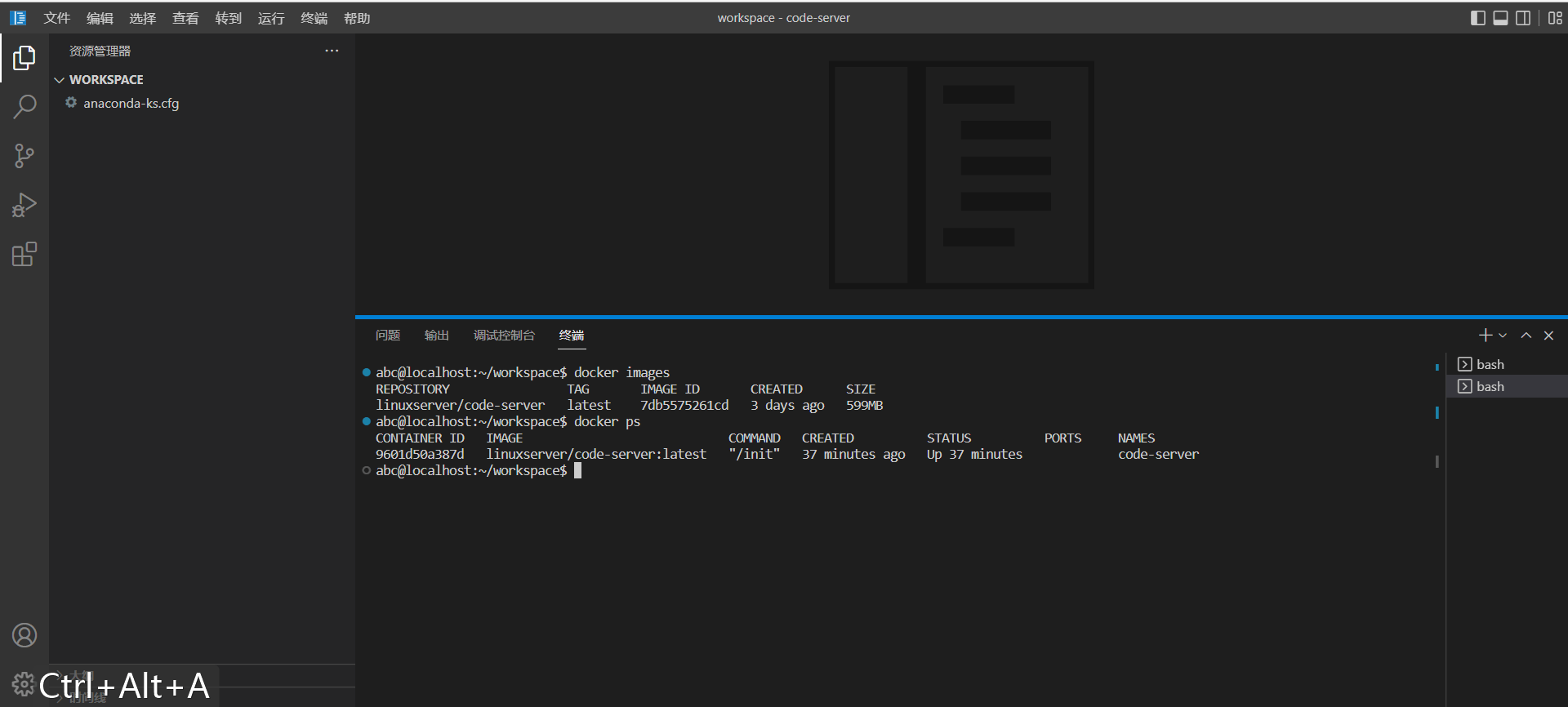Open the customize layout icon

pos(1555,18)
